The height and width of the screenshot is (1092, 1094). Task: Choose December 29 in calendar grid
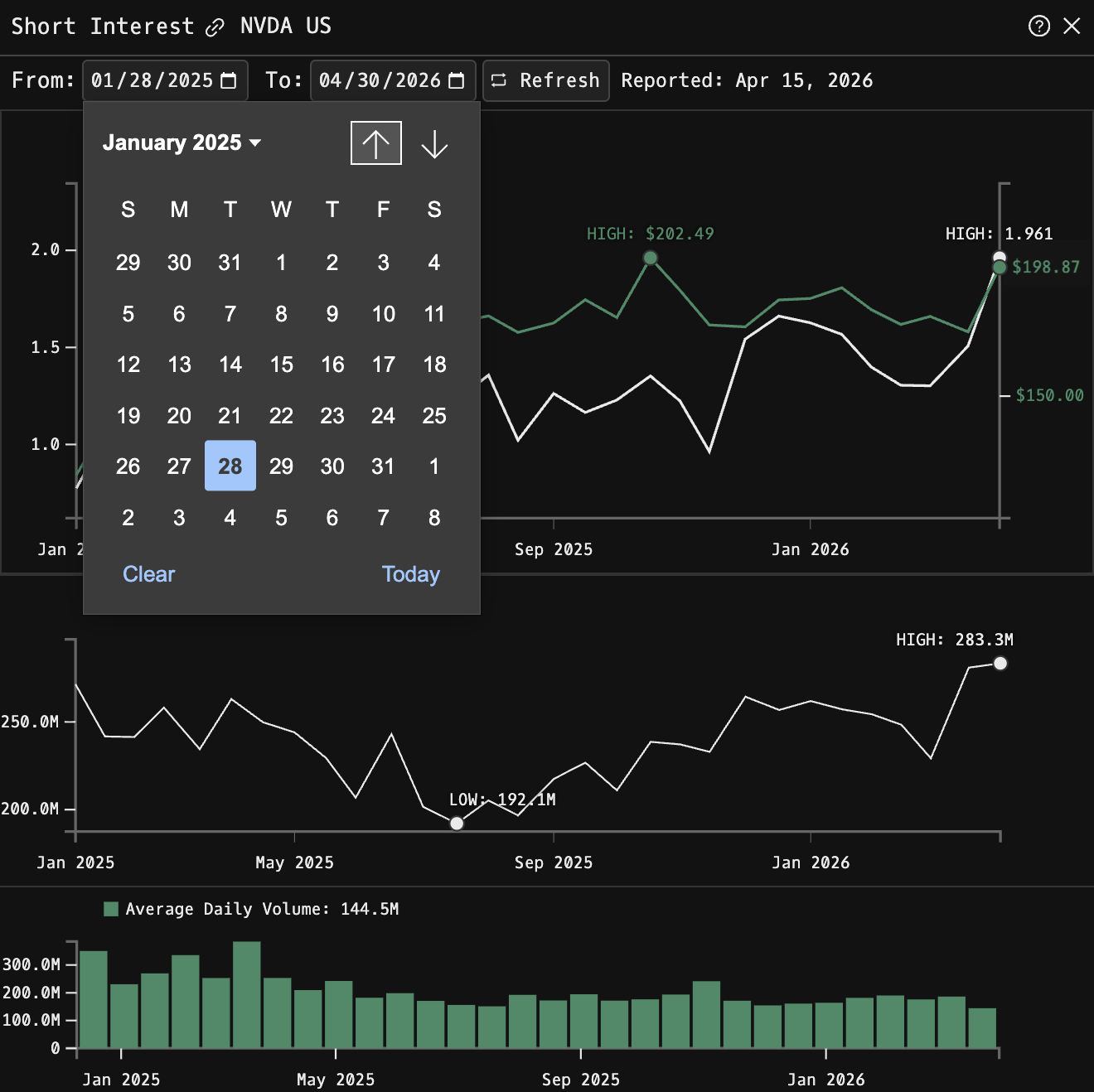pyautogui.click(x=128, y=263)
